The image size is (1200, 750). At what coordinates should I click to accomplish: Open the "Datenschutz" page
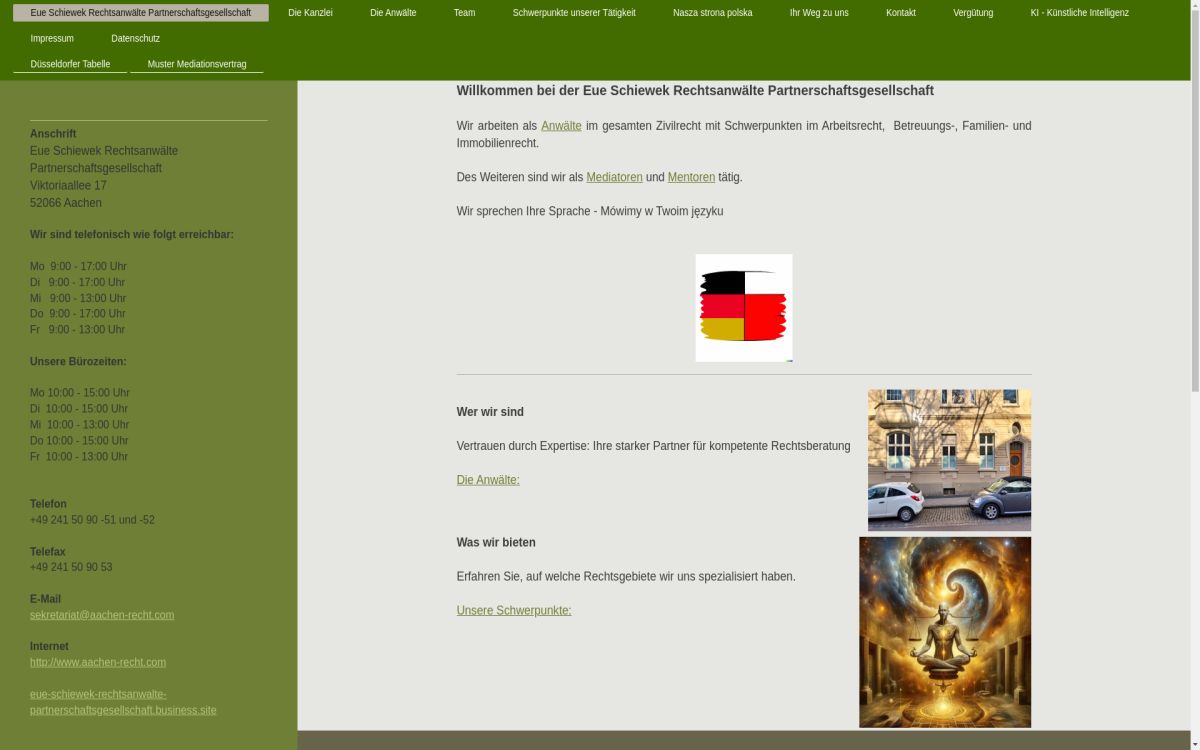tap(135, 38)
